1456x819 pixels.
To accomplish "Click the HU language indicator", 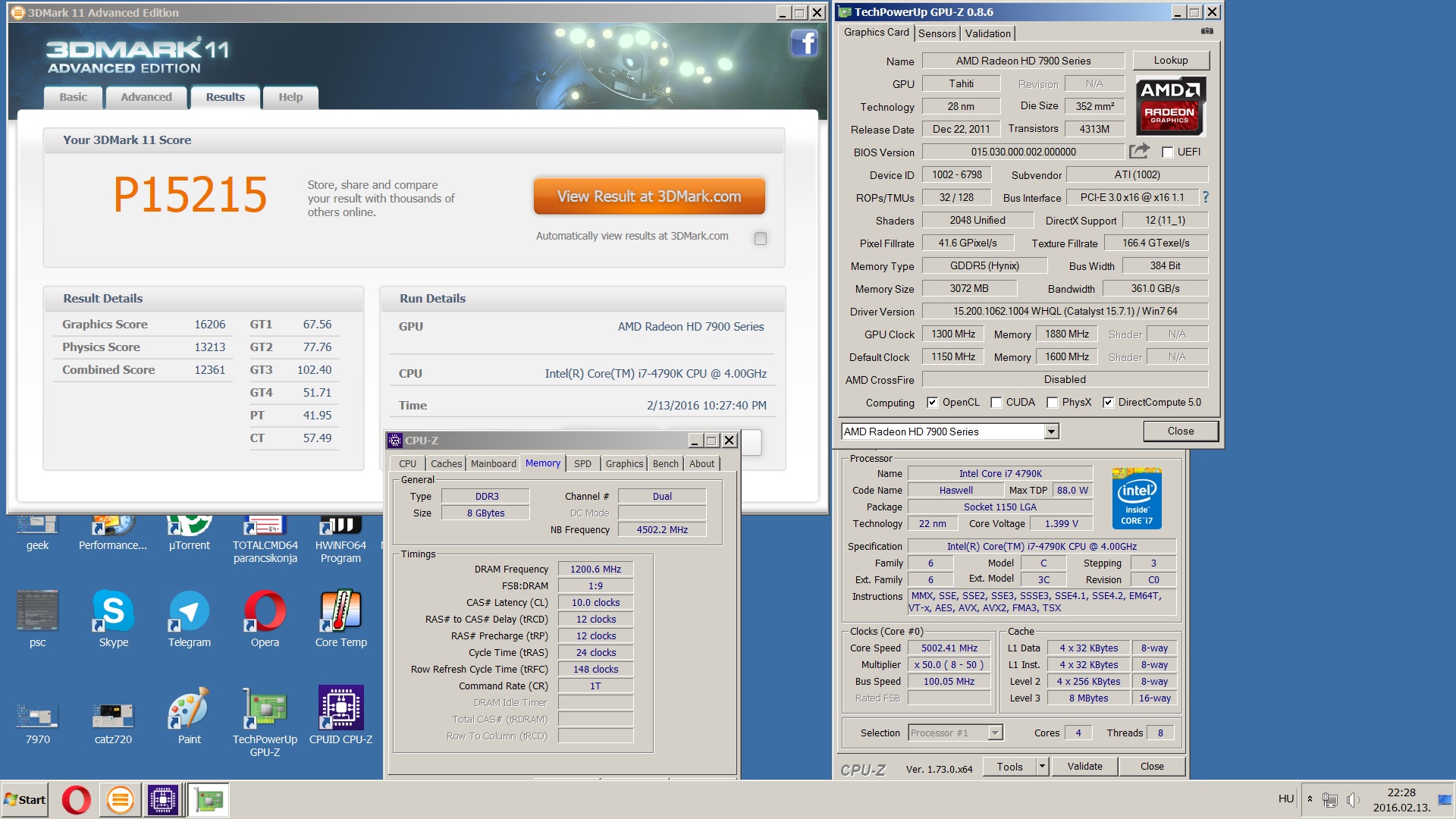I will 1285,799.
